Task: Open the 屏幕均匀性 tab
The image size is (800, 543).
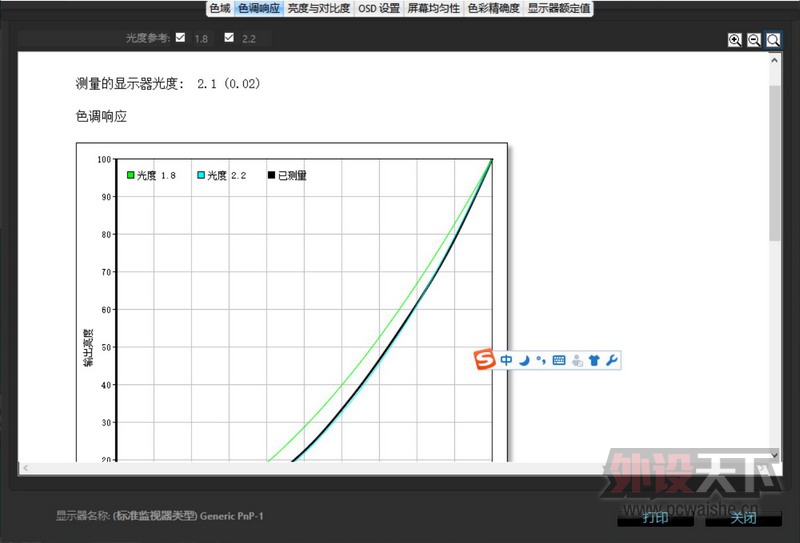Action: point(433,8)
